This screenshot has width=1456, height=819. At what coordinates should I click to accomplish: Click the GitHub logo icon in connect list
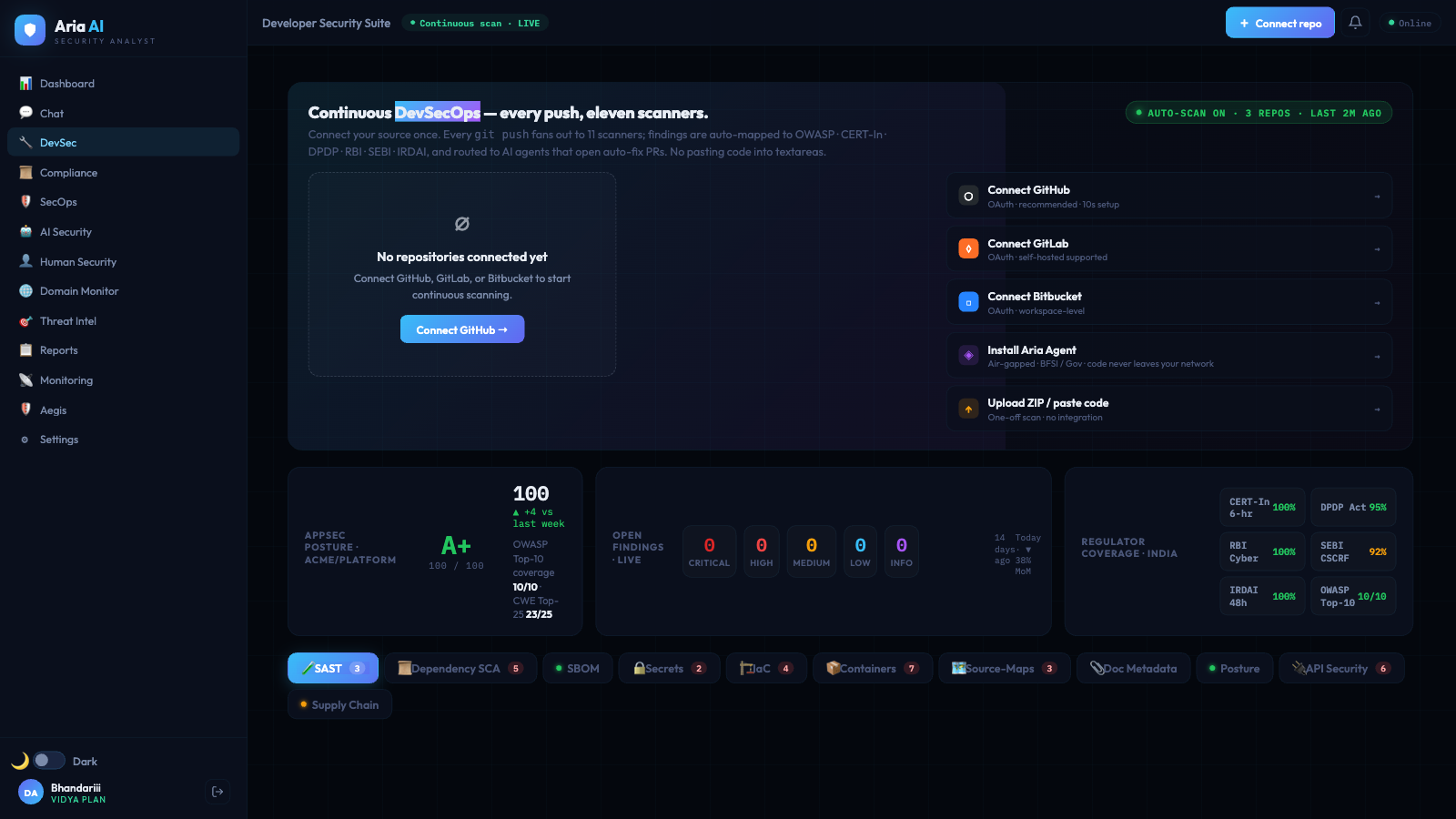[968, 196]
